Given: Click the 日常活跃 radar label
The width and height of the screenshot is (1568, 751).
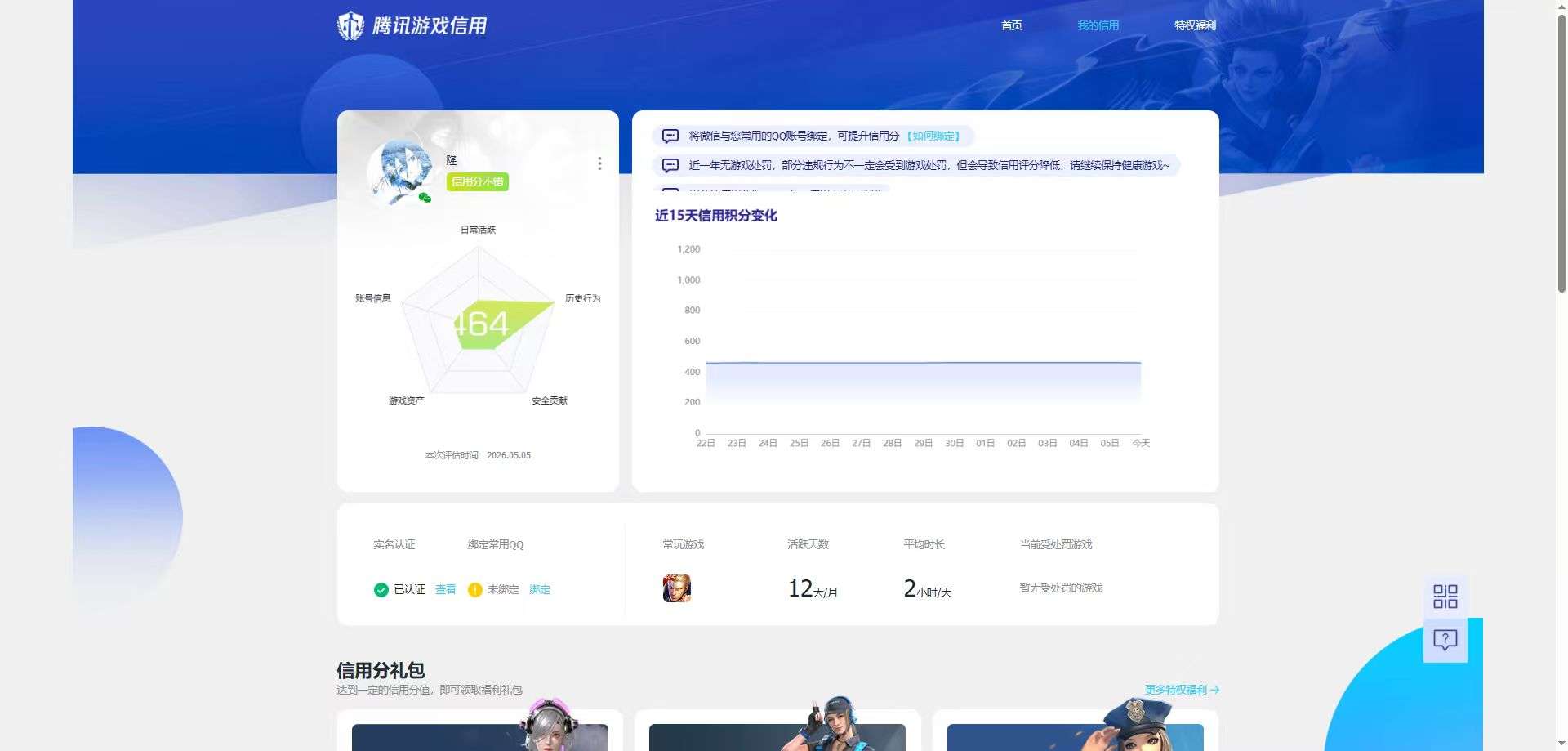Looking at the screenshot, I should point(478,230).
